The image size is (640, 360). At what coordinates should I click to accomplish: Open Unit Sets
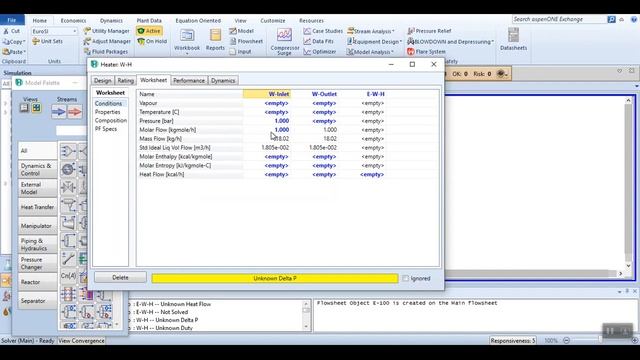click(x=47, y=41)
